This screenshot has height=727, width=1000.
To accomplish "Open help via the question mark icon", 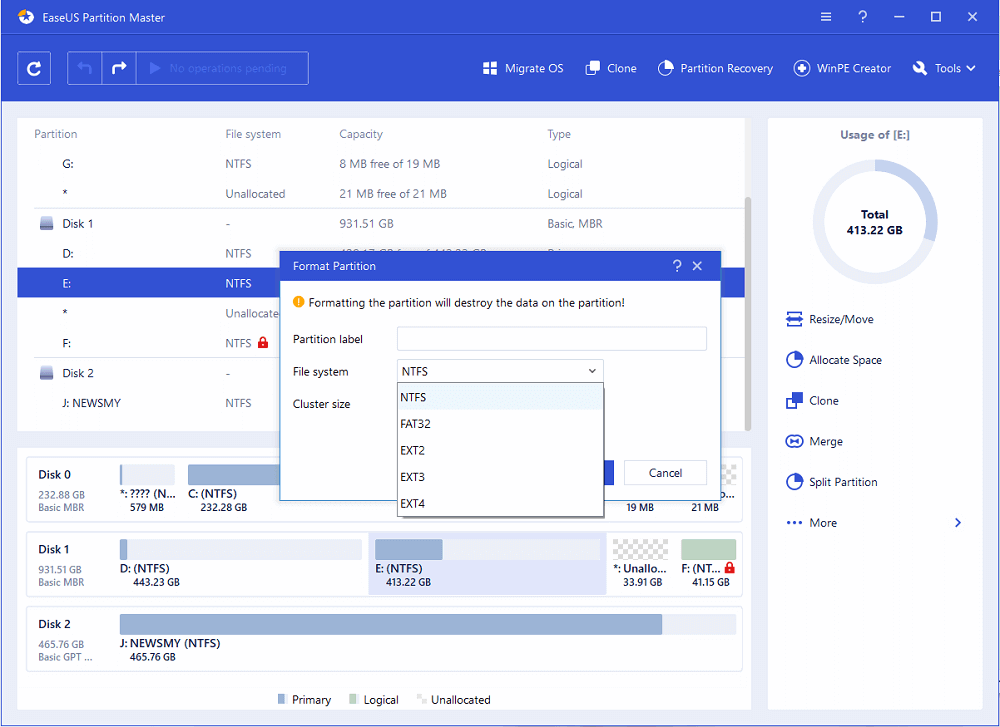I will point(862,17).
